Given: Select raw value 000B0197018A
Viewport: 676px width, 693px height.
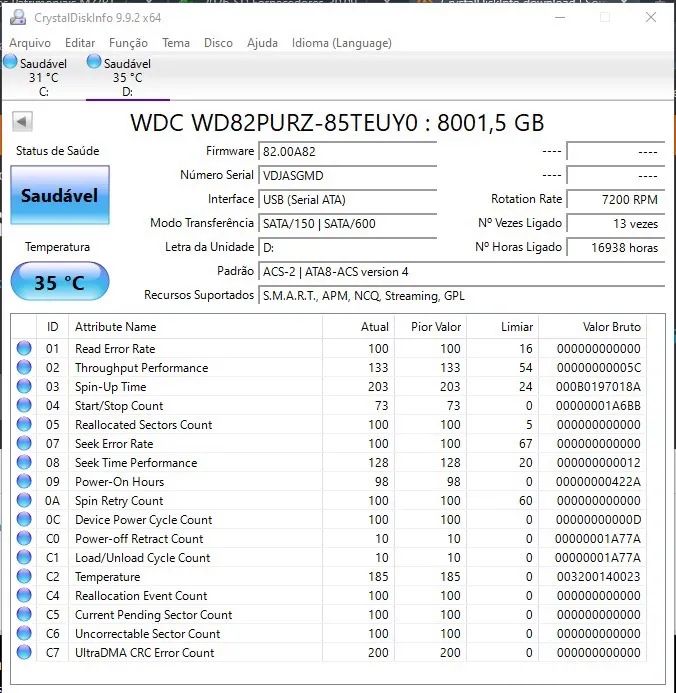Looking at the screenshot, I should click(x=598, y=387).
